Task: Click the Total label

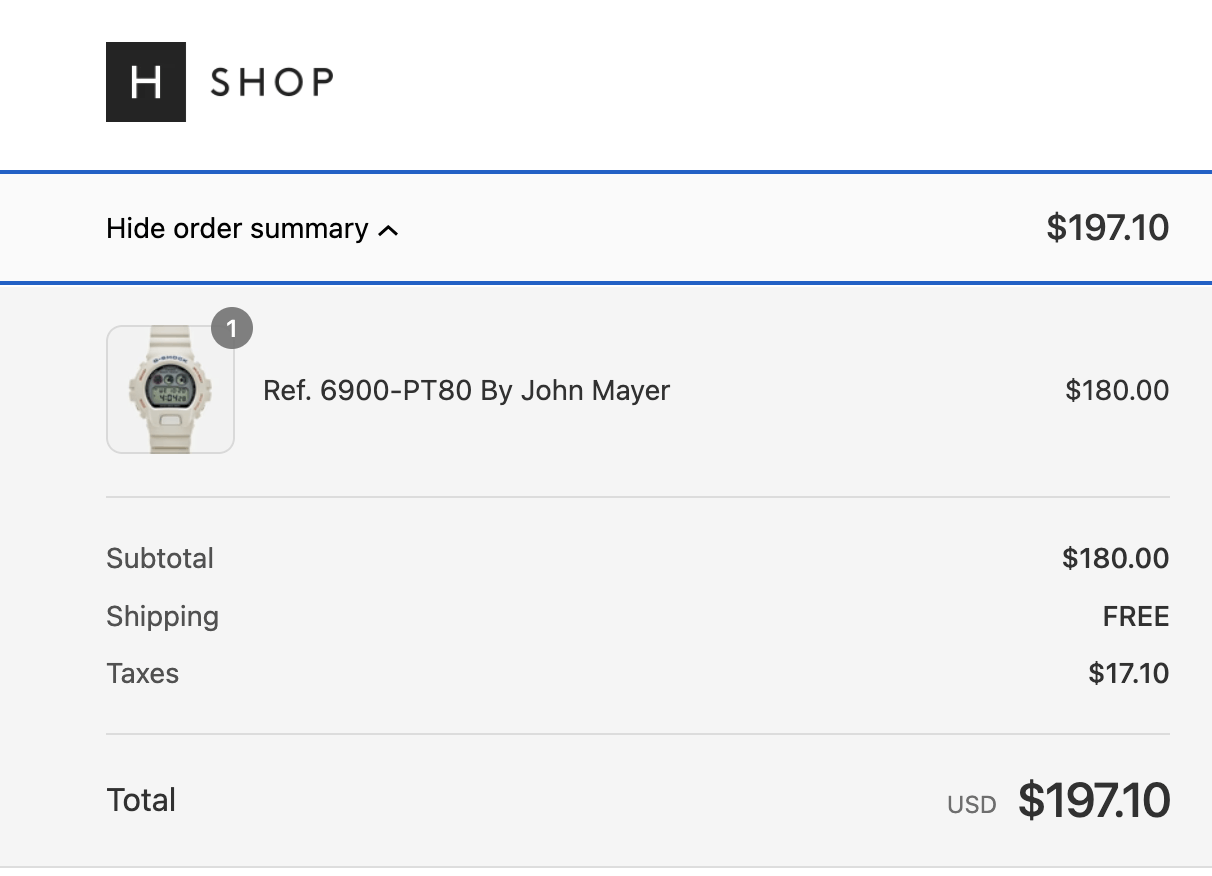Action: click(141, 800)
